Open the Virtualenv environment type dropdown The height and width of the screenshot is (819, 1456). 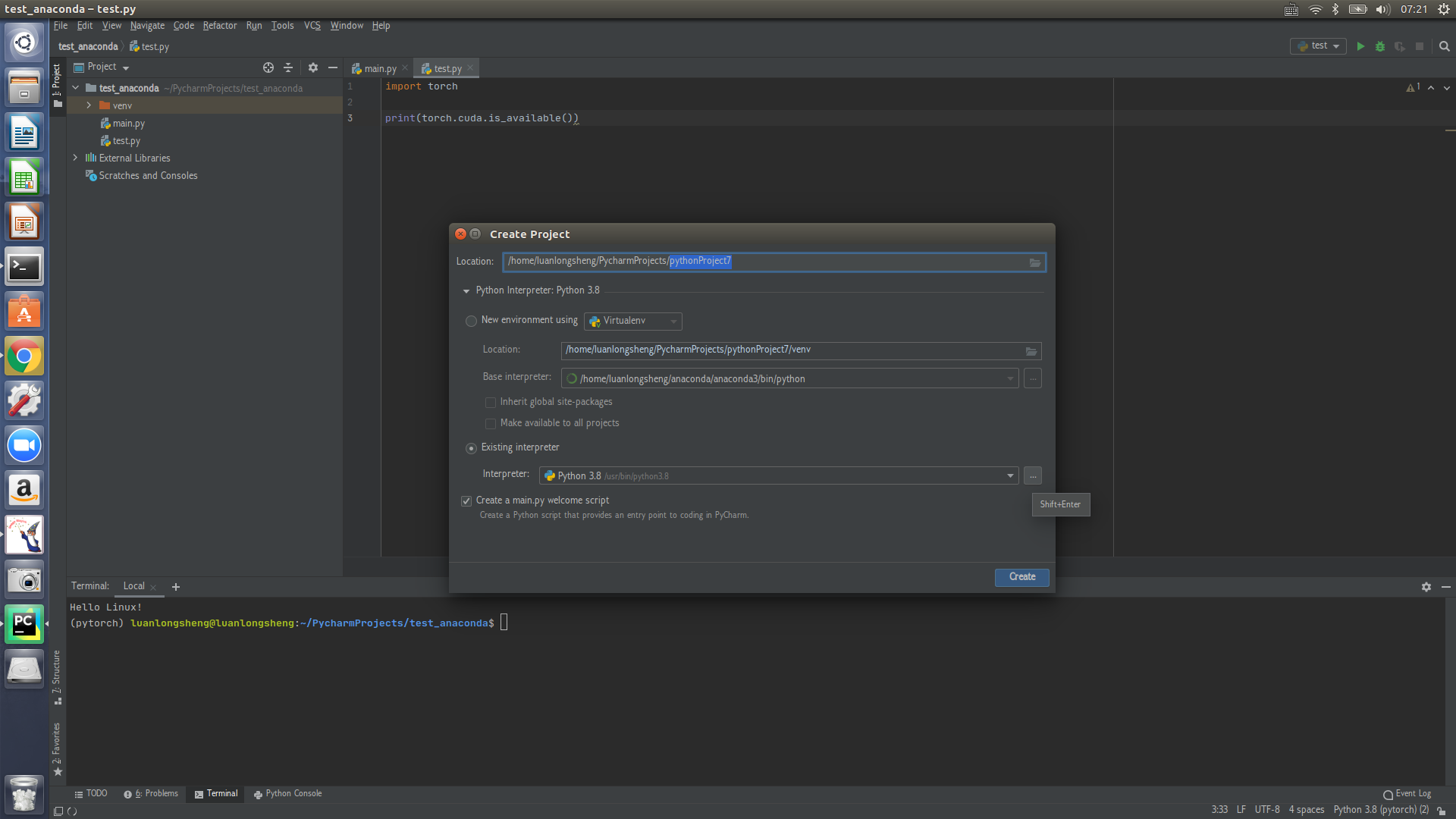(633, 322)
